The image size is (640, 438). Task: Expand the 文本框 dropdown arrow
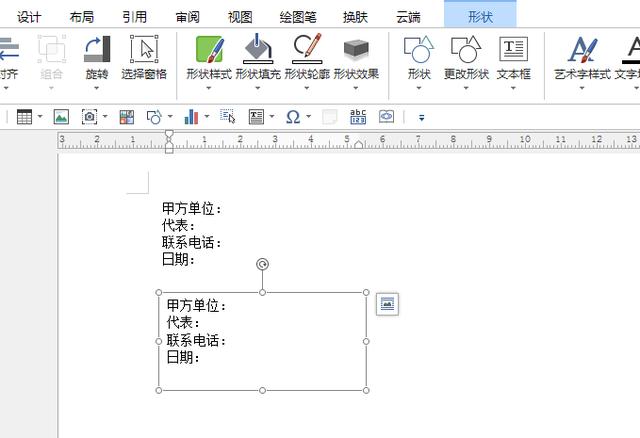tap(513, 88)
